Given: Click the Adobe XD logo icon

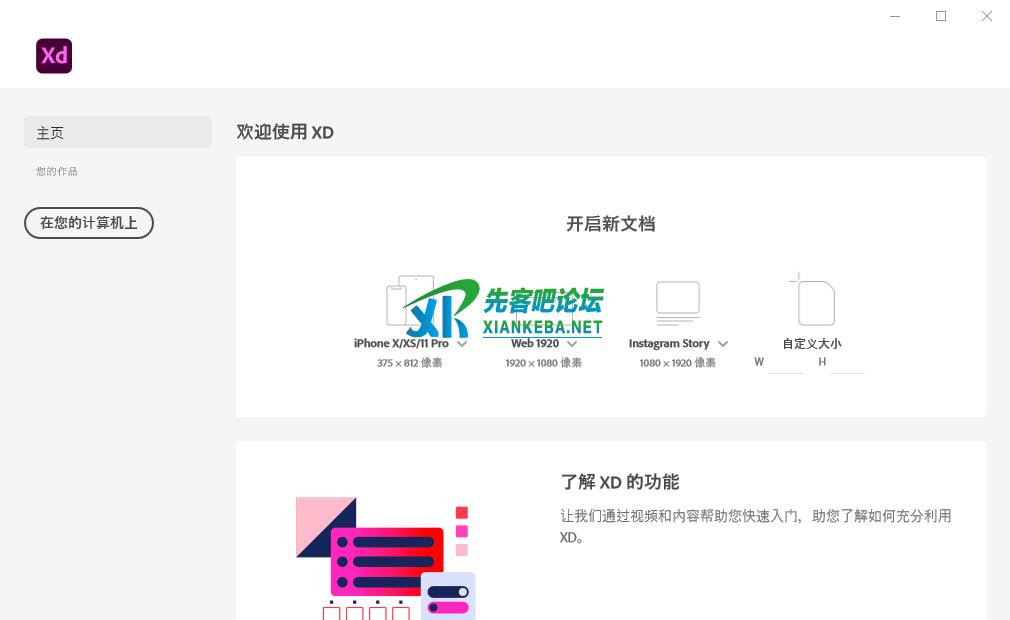Looking at the screenshot, I should click(x=54, y=56).
